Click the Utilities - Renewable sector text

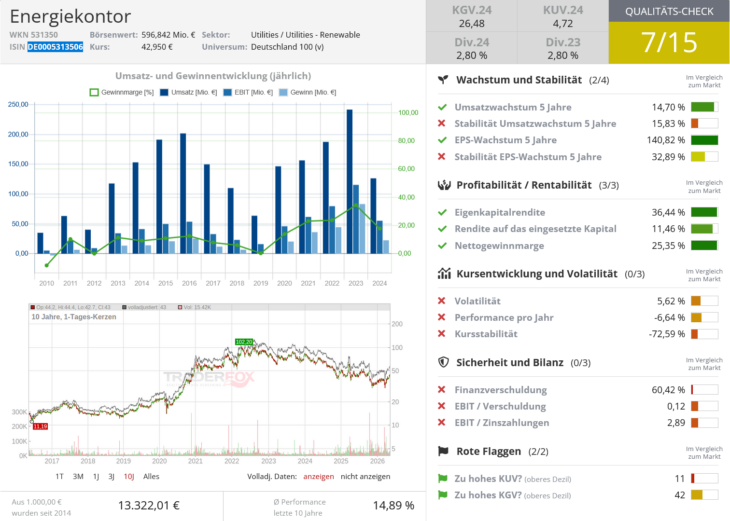(x=305, y=34)
